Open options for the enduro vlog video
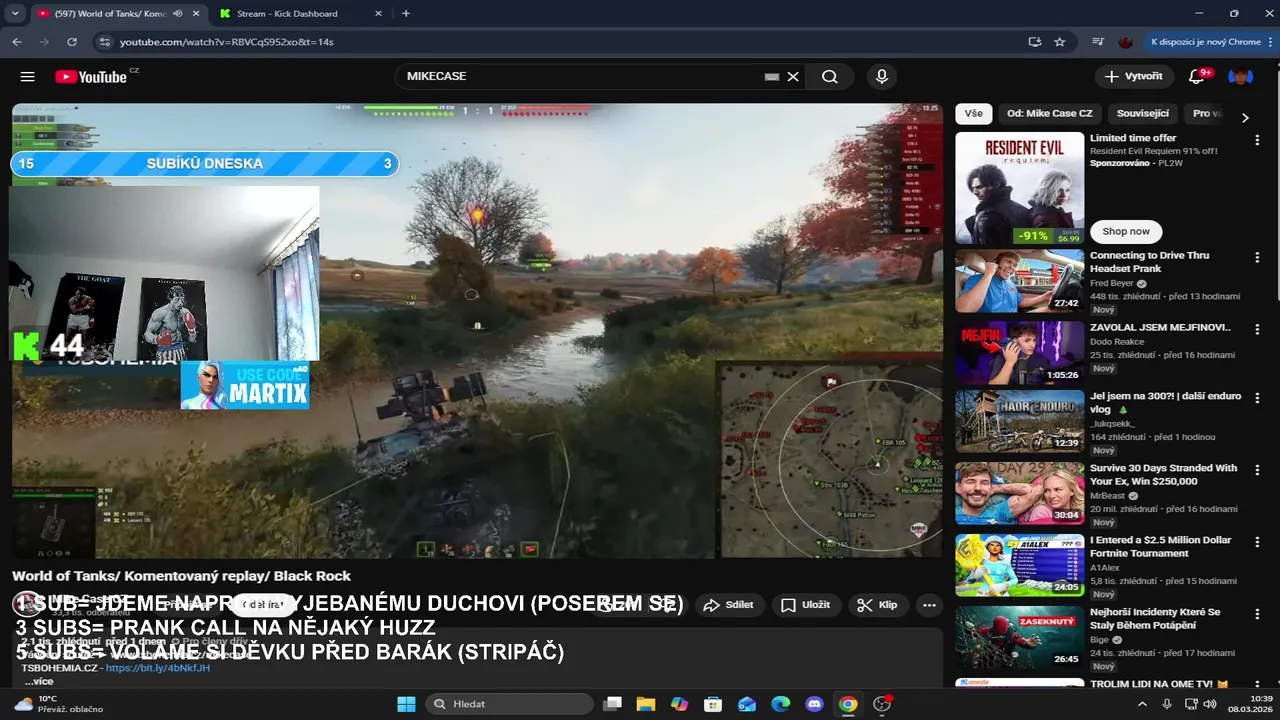 pyautogui.click(x=1257, y=398)
